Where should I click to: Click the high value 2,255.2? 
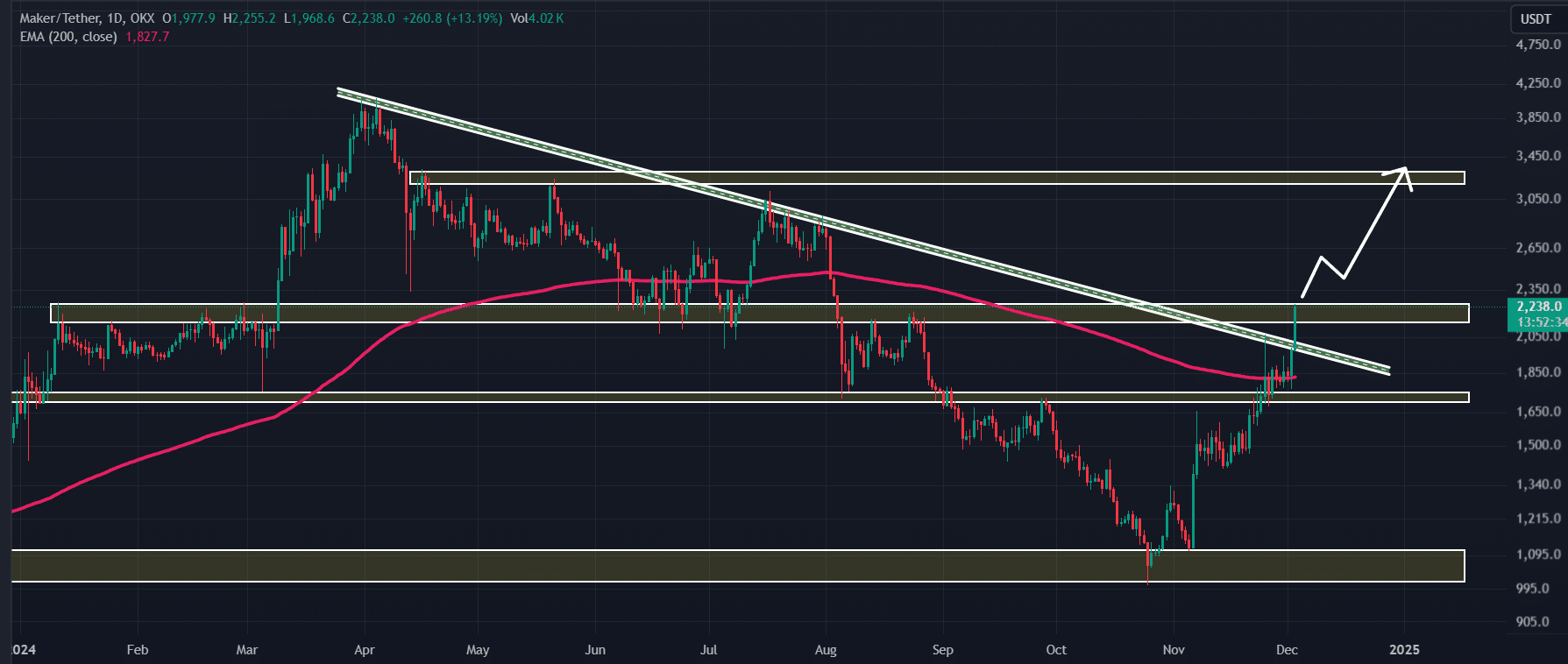pos(253,18)
